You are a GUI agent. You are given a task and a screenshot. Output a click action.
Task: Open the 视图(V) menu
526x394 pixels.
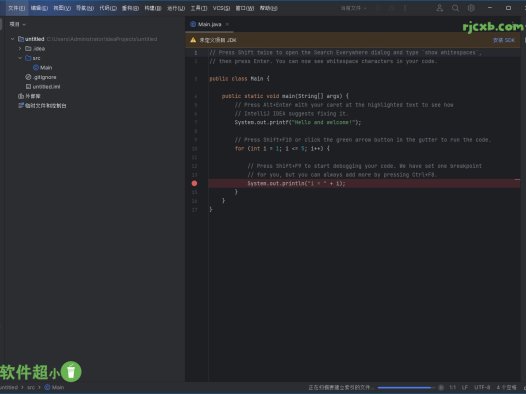(62, 8)
